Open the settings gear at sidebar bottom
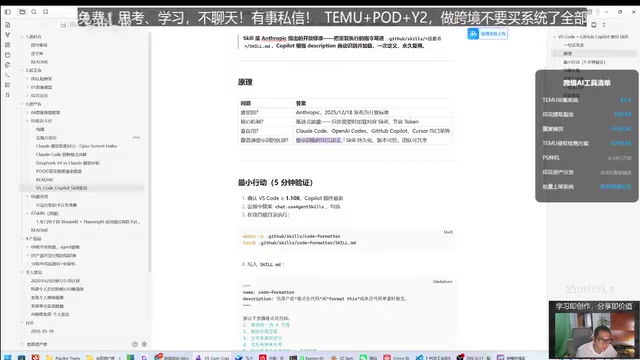Viewport: 640px width, 360px height. click(144, 344)
